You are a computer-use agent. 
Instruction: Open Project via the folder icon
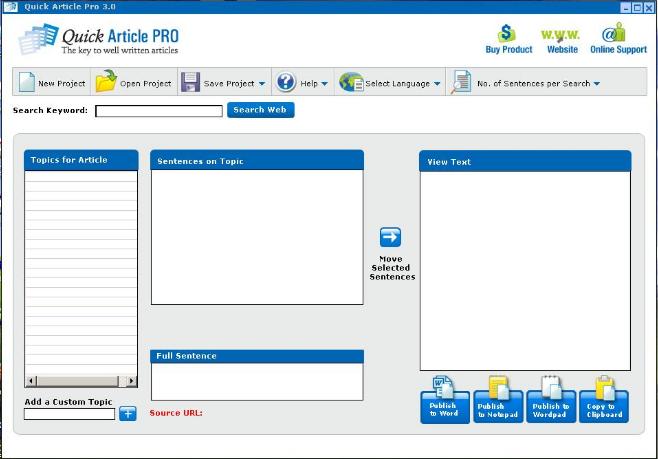click(106, 83)
